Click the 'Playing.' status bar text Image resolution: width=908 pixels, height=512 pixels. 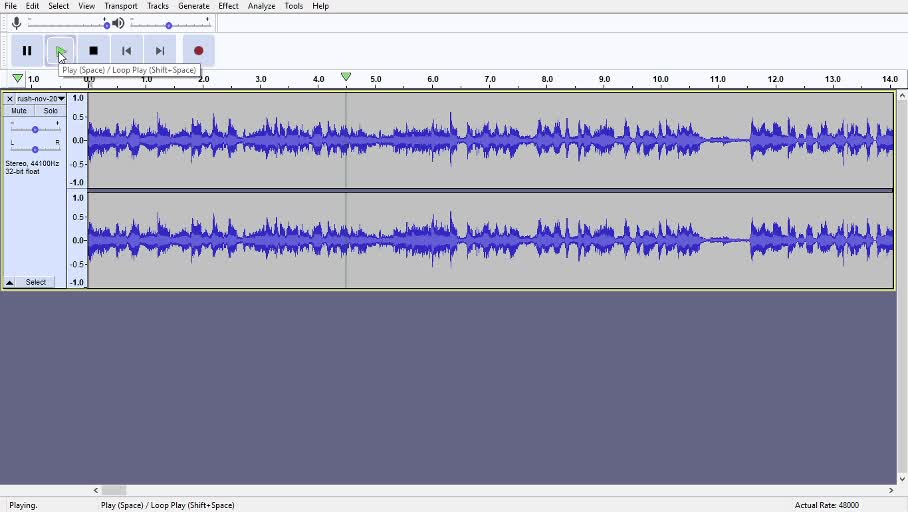point(23,505)
